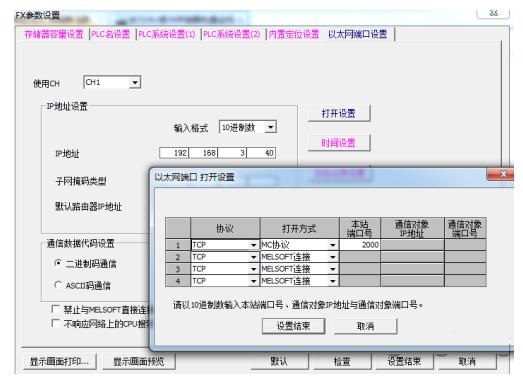Expand row 4 TCP protocol dropdown
The height and width of the screenshot is (383, 523).
click(253, 281)
